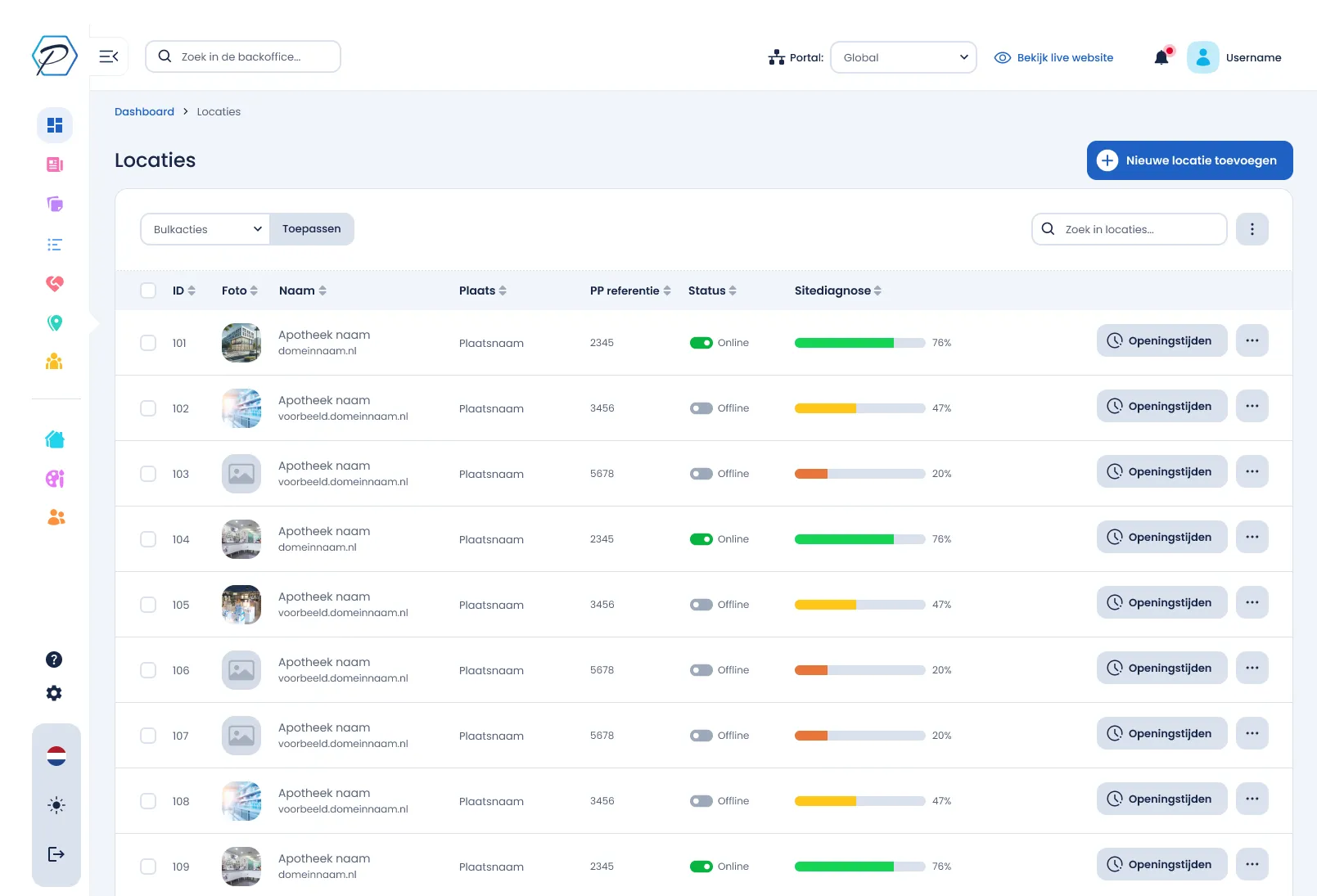
Task: Select the Dutch flag language icon
Action: pos(56,756)
